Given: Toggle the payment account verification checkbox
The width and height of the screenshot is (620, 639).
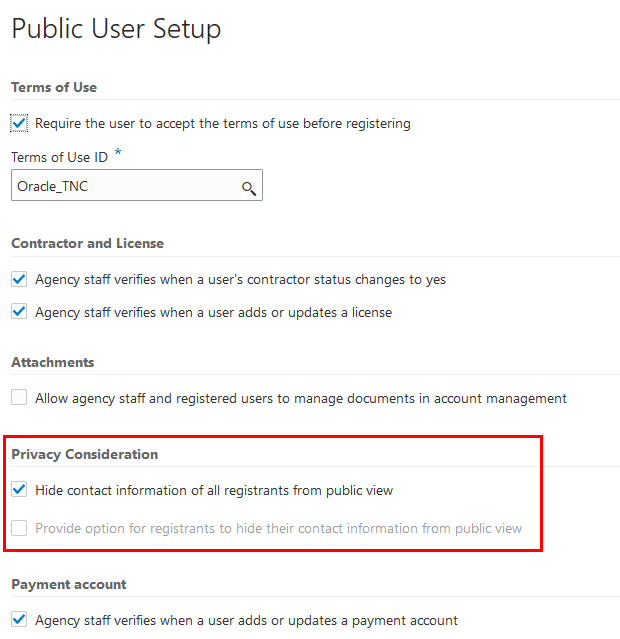Looking at the screenshot, I should (19, 620).
